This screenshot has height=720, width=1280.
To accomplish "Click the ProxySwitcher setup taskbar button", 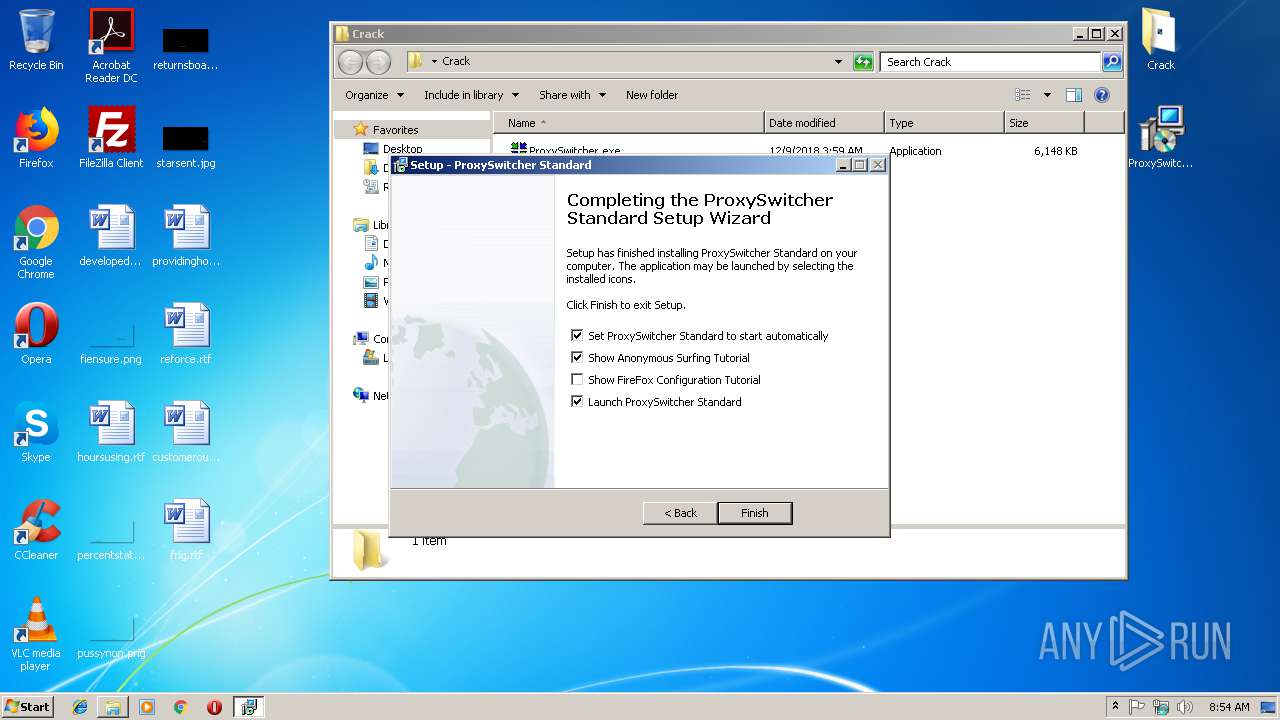I will pos(248,707).
